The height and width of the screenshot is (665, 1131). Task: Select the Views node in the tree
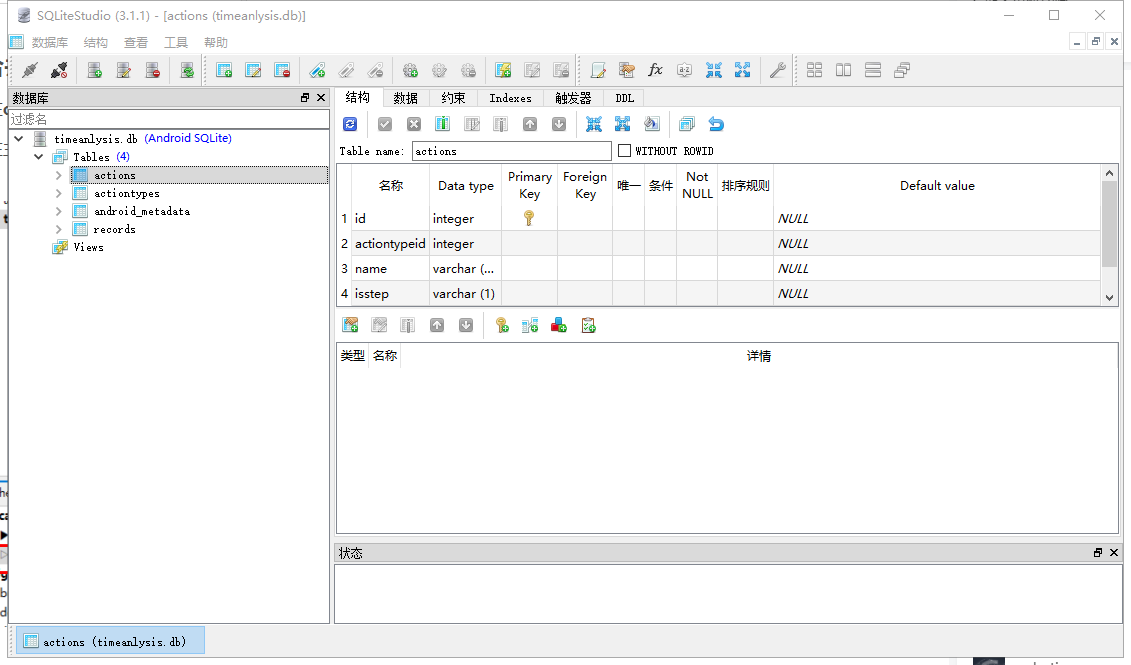click(88, 247)
